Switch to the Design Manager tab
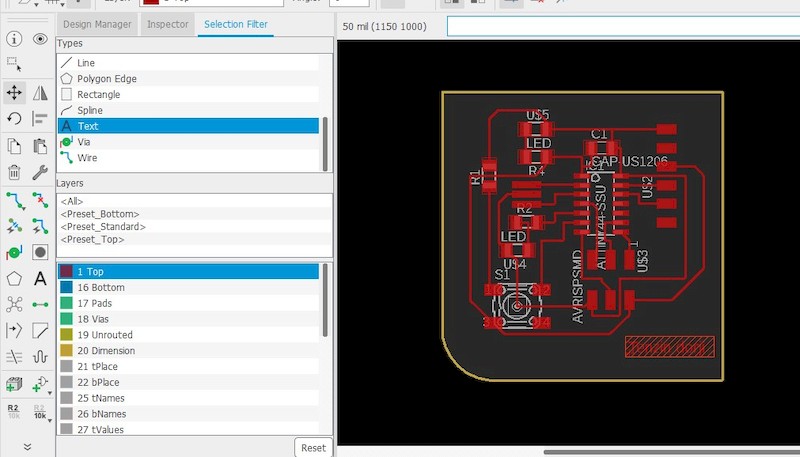This screenshot has height=457, width=800. click(x=97, y=24)
